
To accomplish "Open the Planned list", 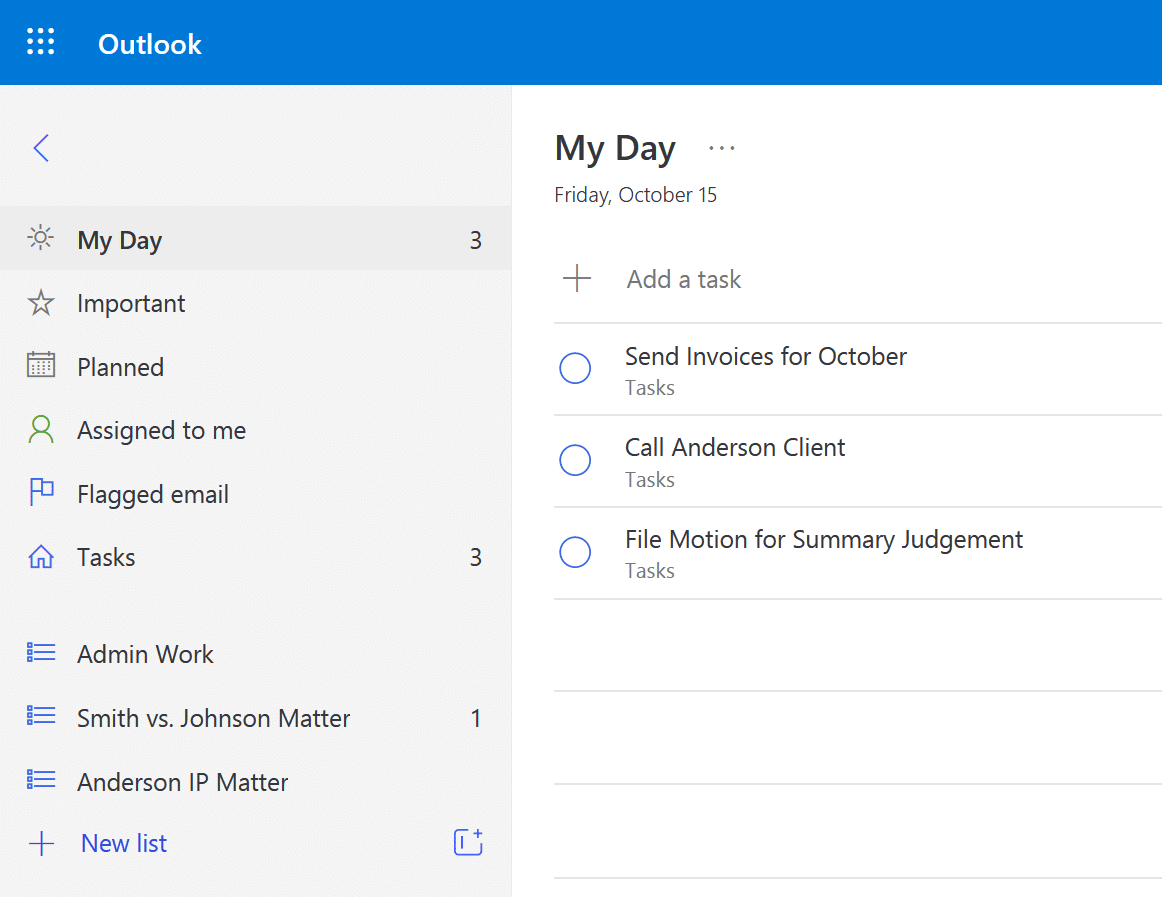I will point(256,366).
